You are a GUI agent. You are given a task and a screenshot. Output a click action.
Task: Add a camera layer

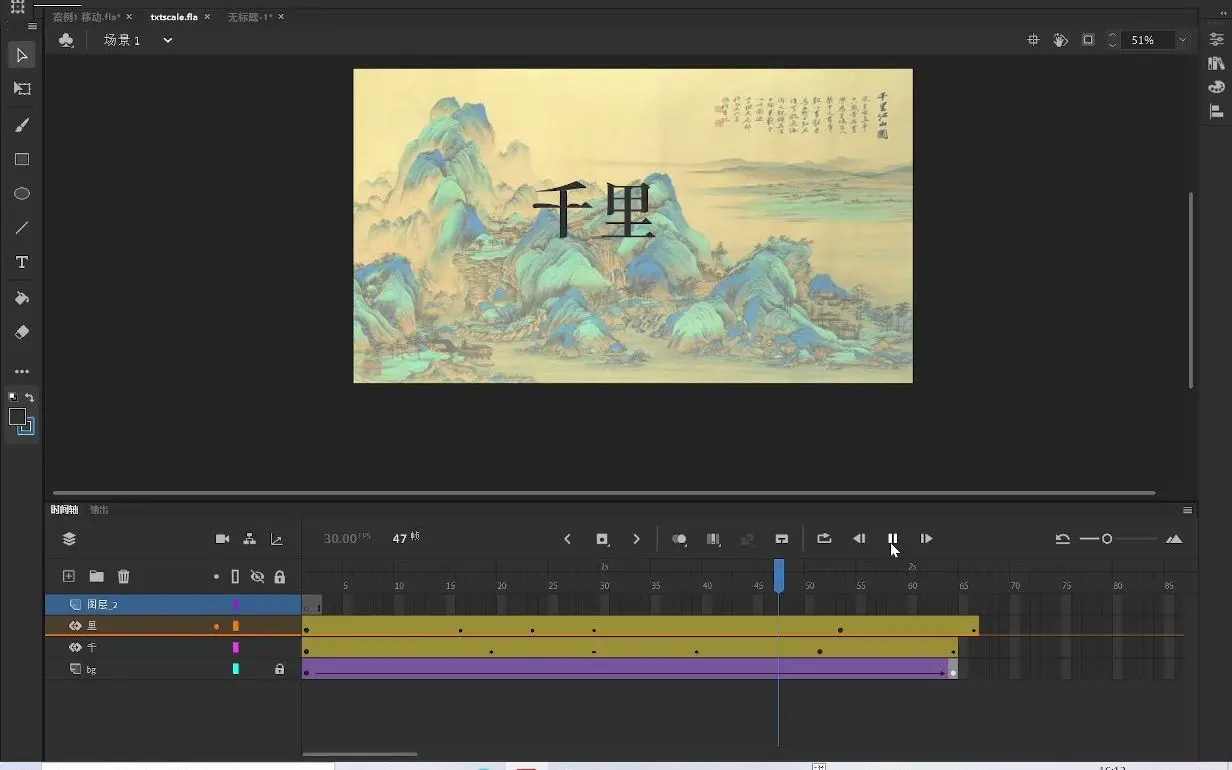[x=222, y=539]
